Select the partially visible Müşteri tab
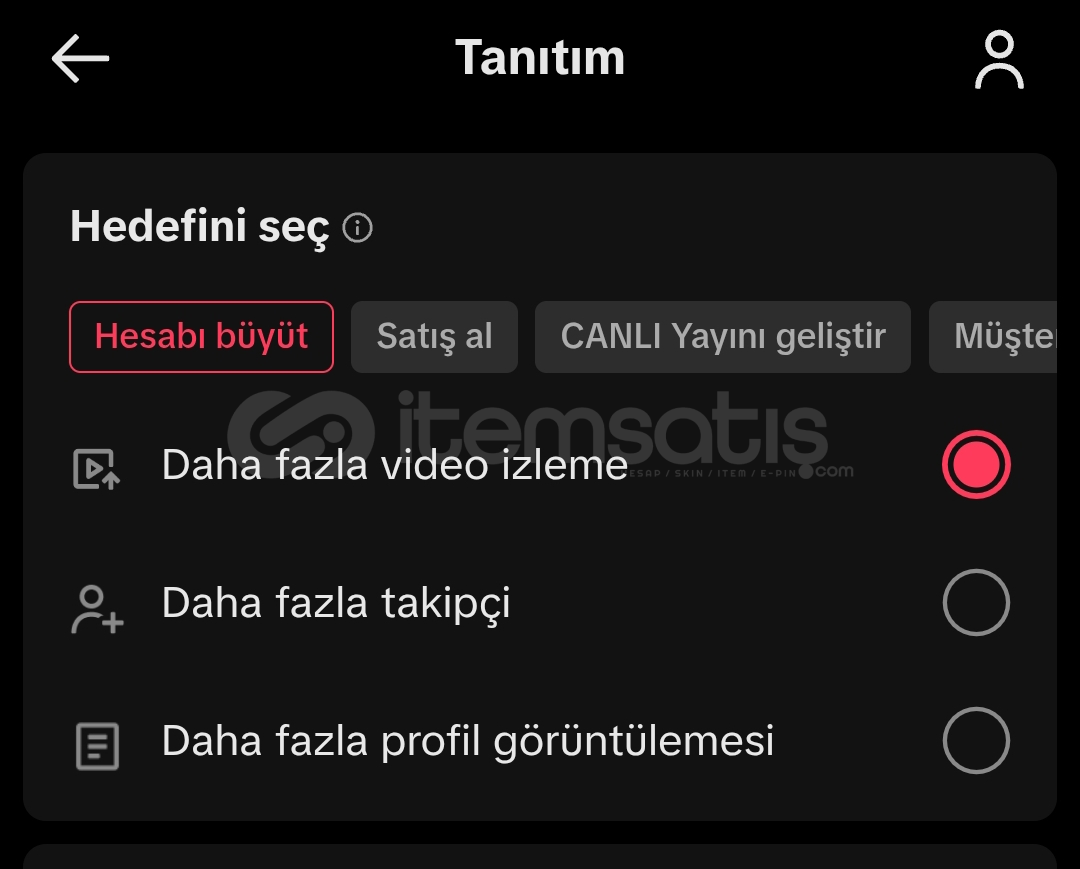Viewport: 1080px width, 869px height. 993,337
